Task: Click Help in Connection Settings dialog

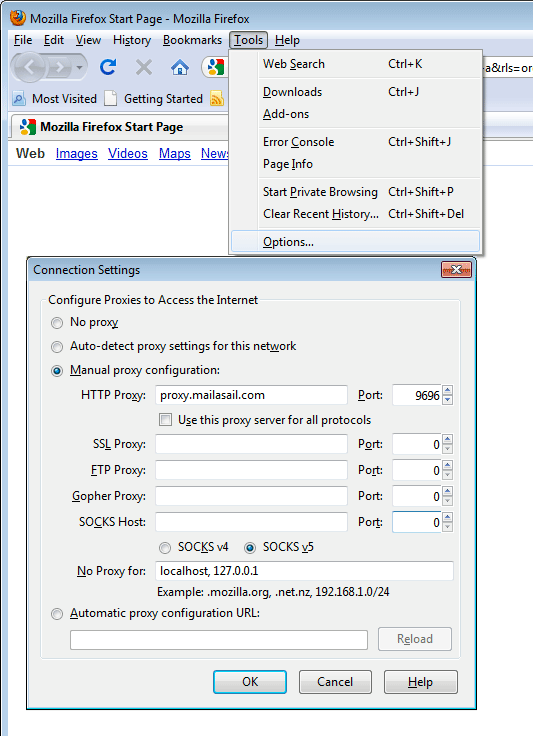Action: pos(420,682)
